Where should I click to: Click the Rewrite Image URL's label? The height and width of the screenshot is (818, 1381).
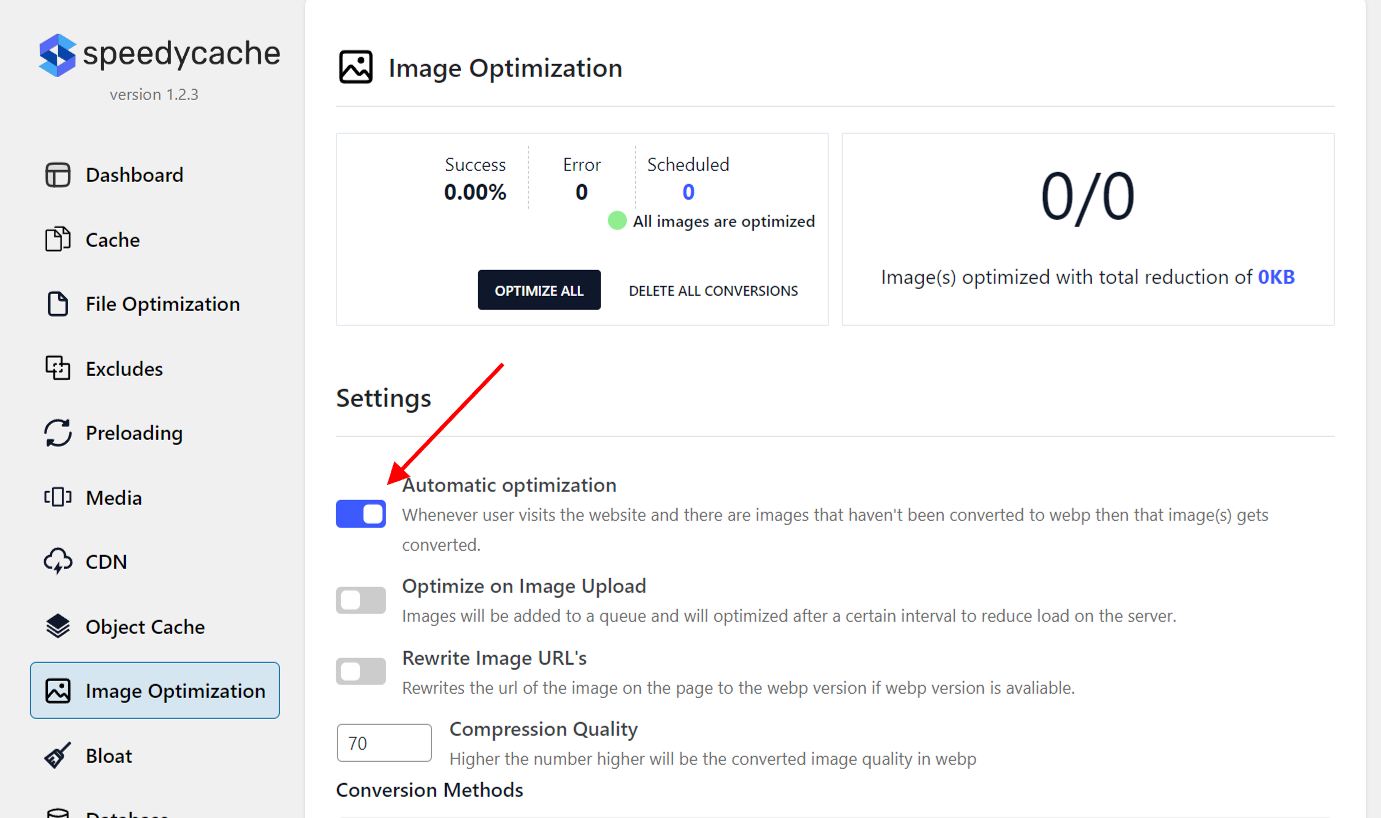pyautogui.click(x=494, y=658)
